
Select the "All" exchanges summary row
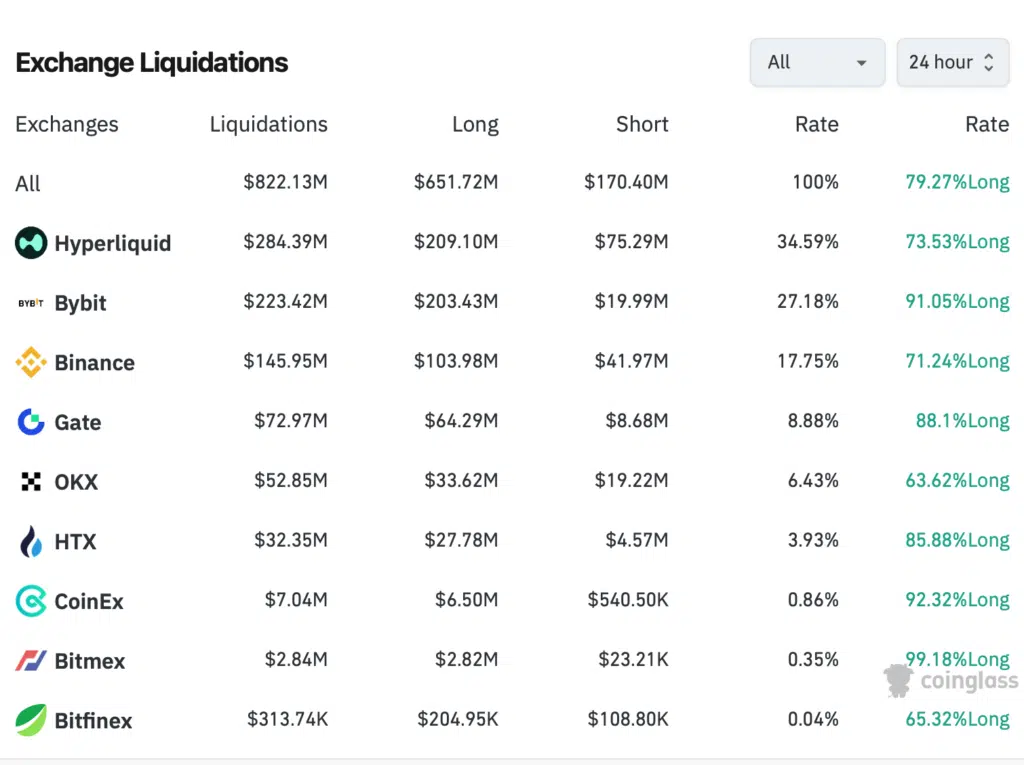(28, 184)
